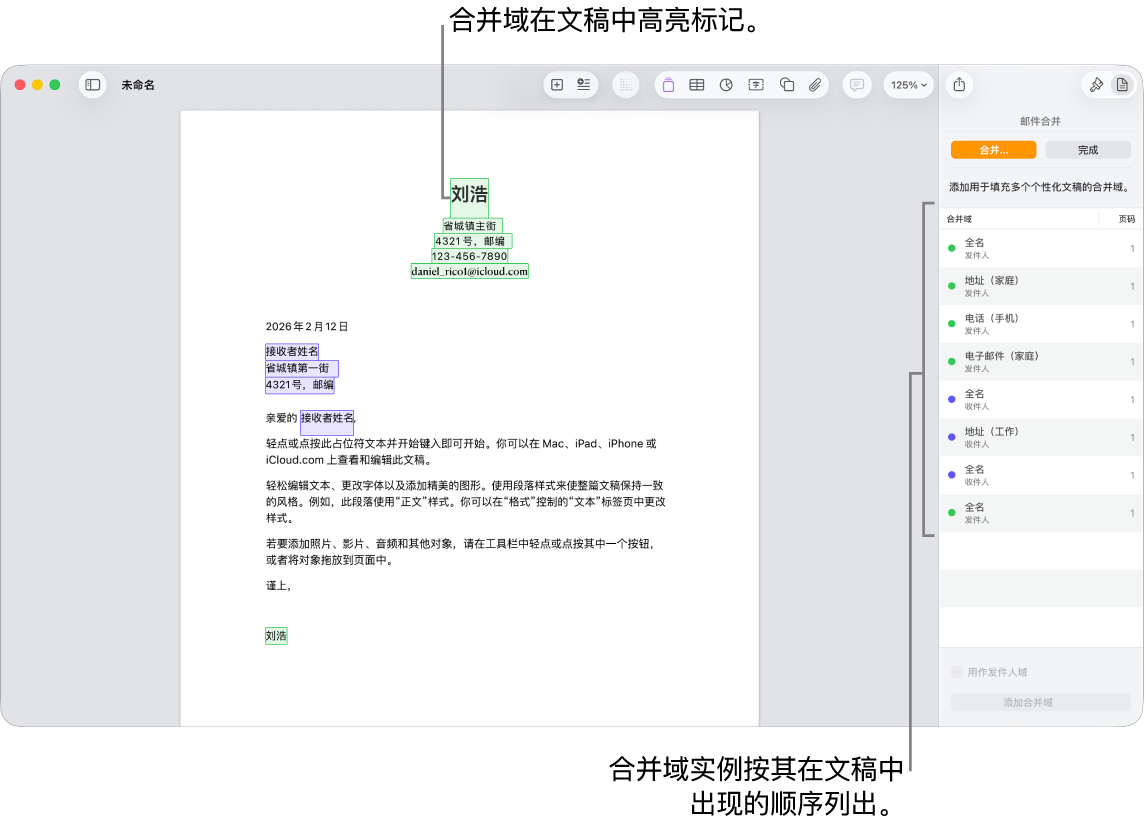
Task: Insert a table from toolbar
Action: (x=697, y=85)
